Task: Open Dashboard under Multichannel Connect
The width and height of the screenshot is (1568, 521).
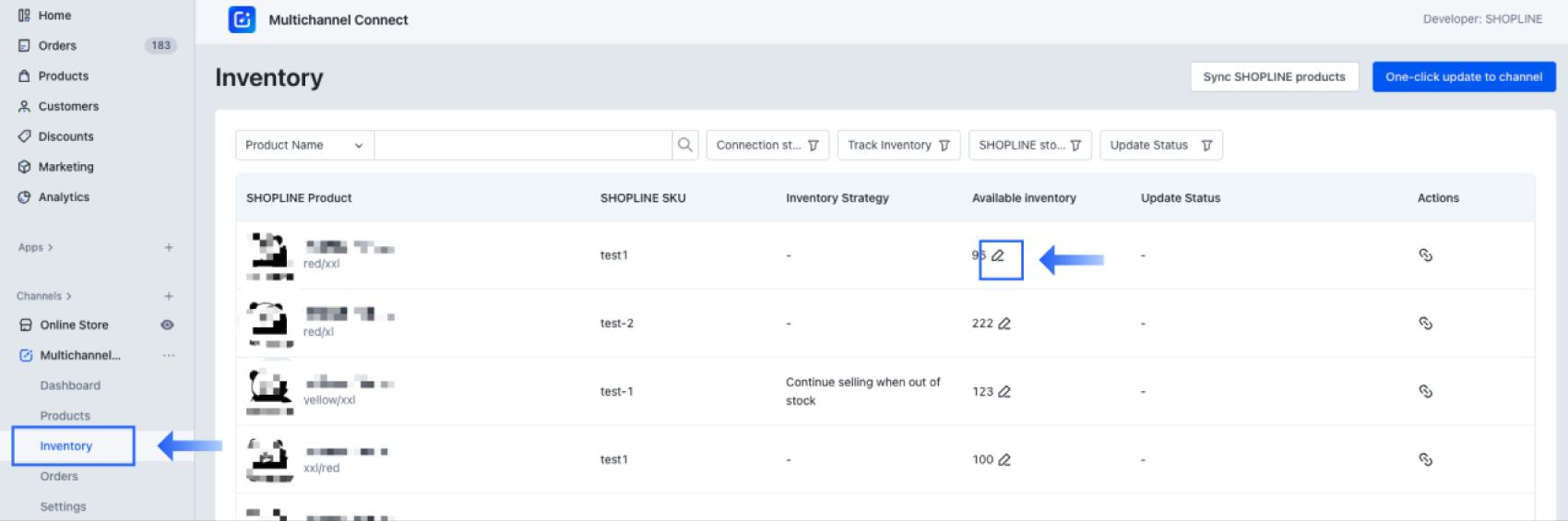Action: pos(70,385)
